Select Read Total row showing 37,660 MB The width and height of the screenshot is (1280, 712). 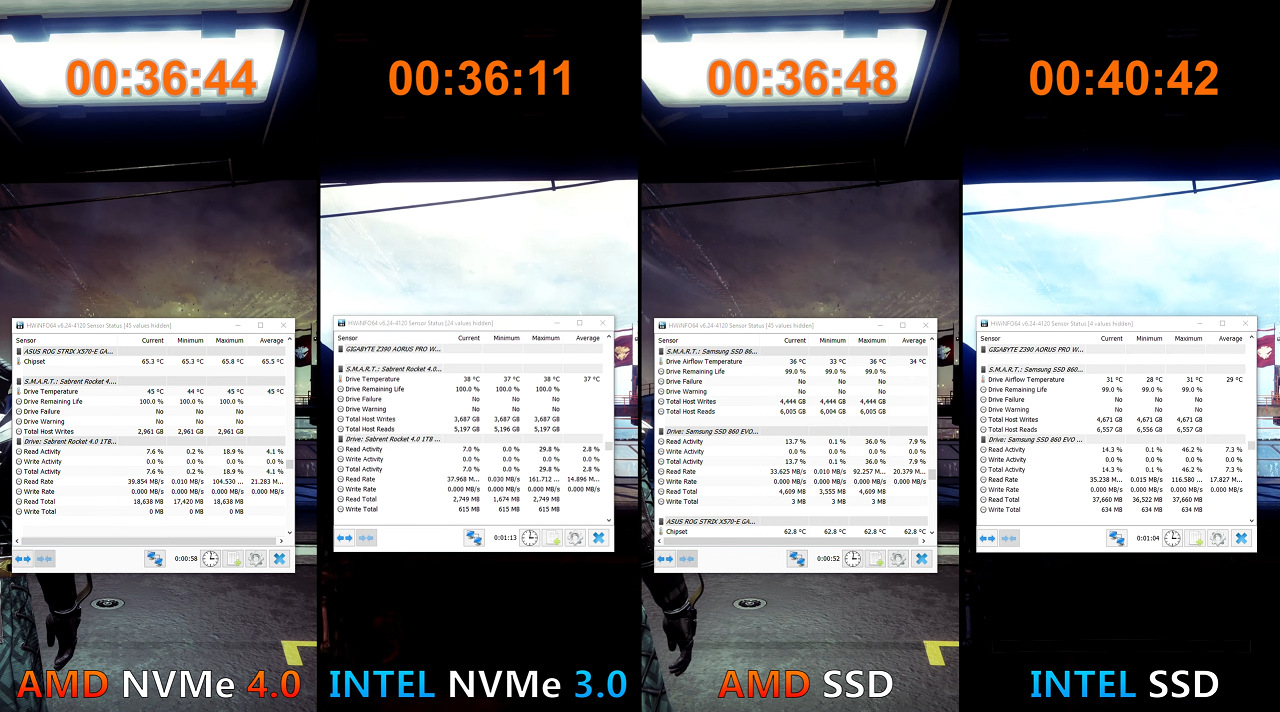1114,499
